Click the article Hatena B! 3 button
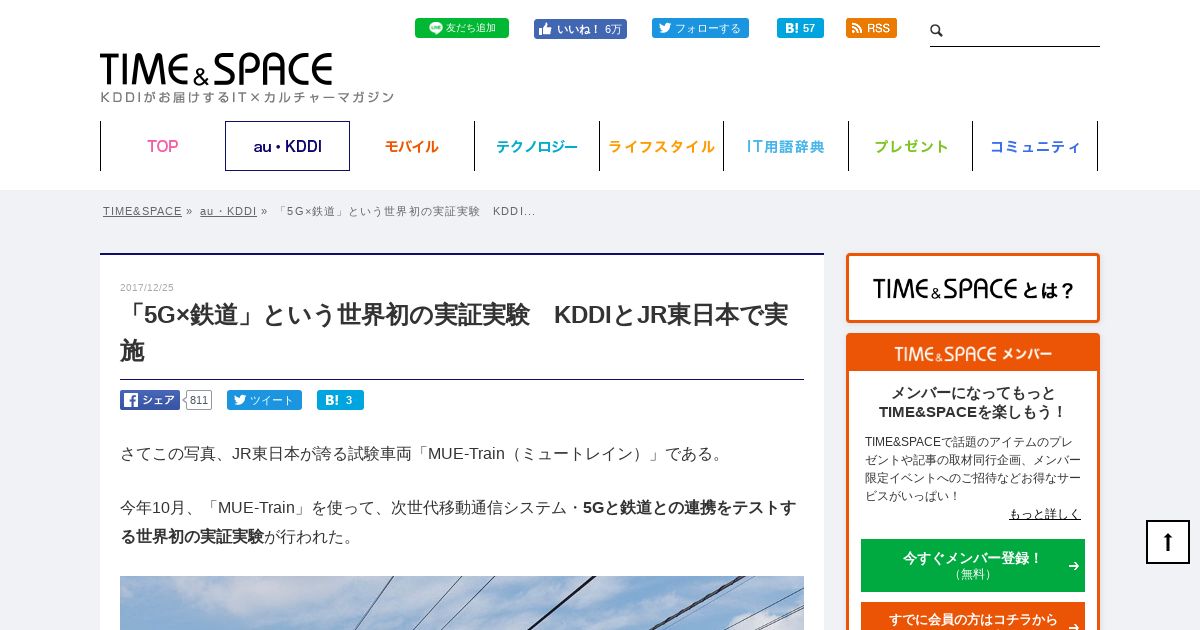 [340, 400]
